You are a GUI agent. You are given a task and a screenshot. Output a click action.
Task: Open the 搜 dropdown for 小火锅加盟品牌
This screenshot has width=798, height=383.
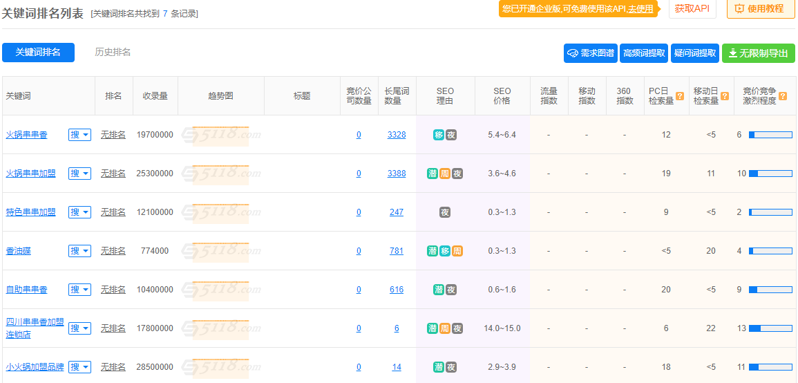point(80,367)
